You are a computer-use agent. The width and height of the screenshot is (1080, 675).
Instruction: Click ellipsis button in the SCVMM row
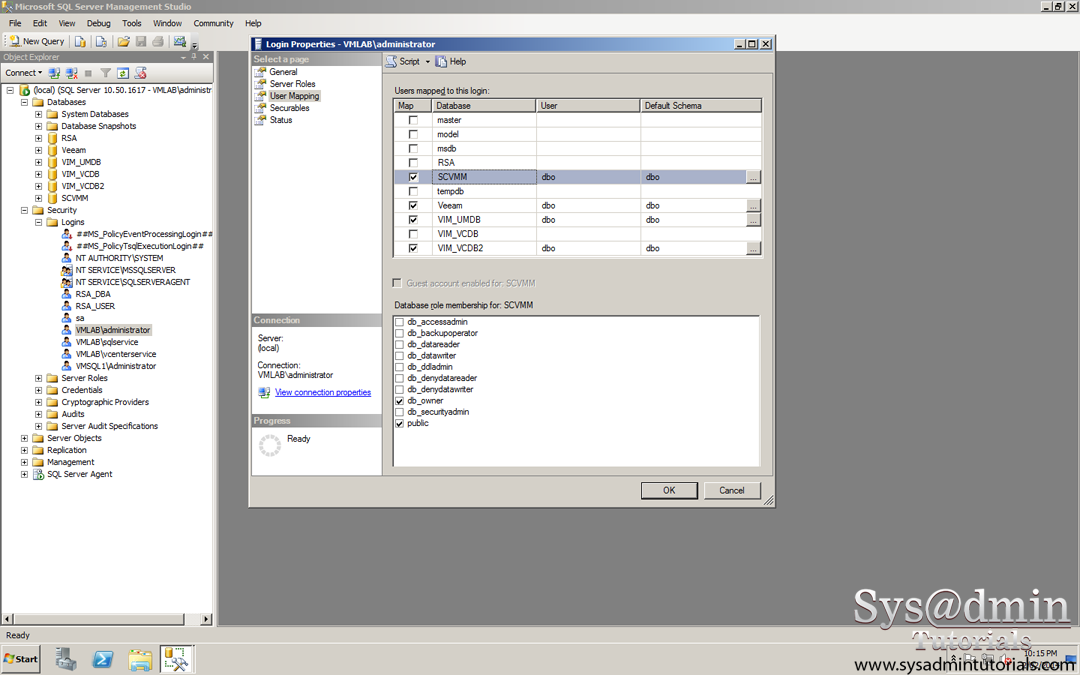754,177
